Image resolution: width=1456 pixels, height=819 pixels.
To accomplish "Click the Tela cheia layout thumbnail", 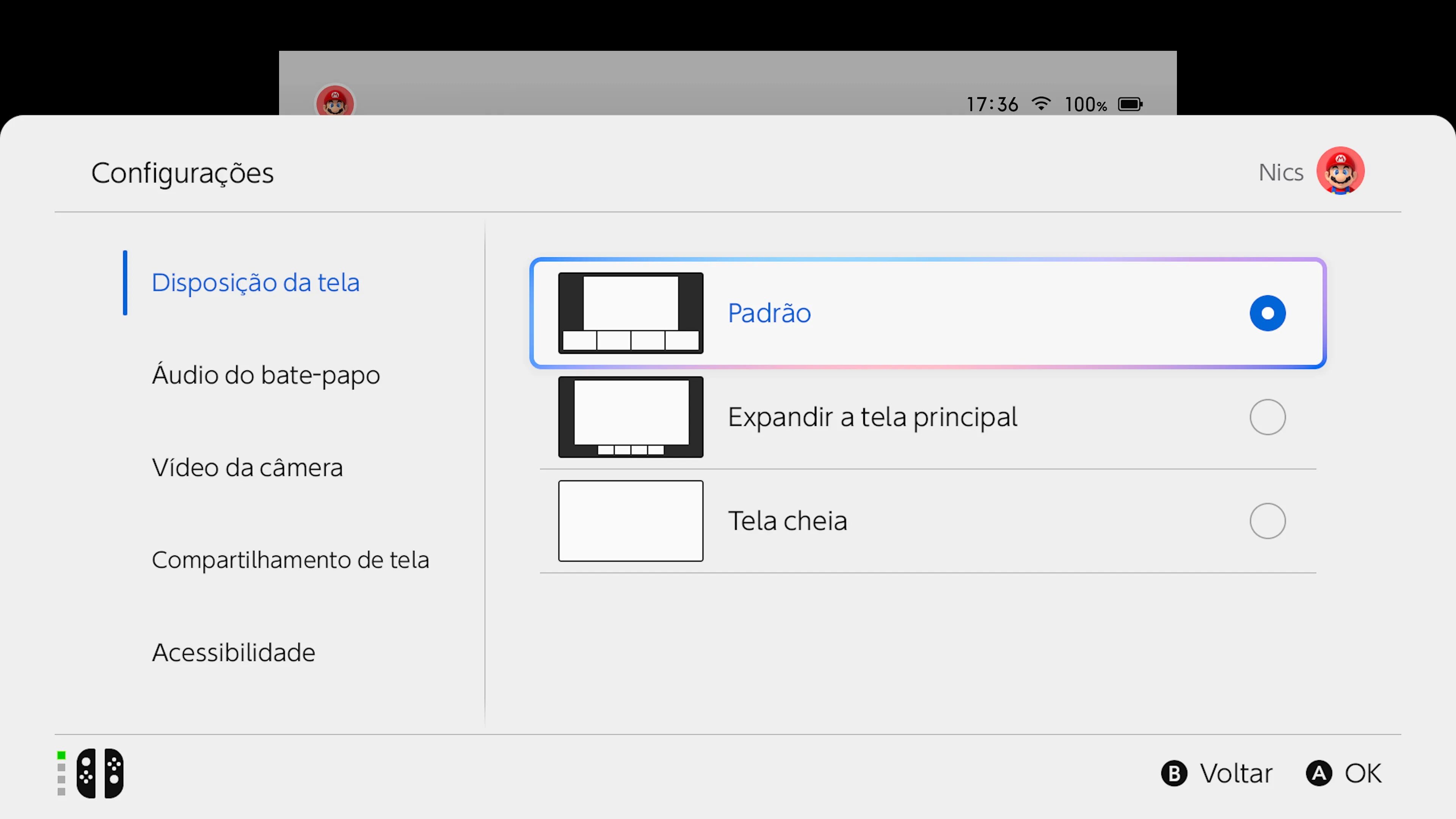I will coord(631,521).
